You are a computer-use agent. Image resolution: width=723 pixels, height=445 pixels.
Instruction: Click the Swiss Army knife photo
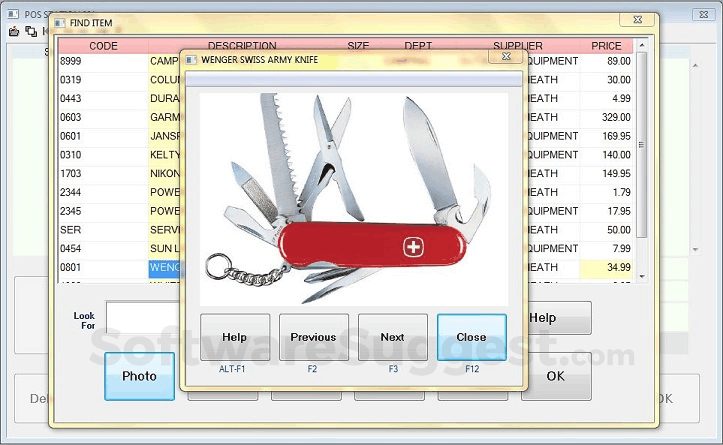(x=354, y=199)
